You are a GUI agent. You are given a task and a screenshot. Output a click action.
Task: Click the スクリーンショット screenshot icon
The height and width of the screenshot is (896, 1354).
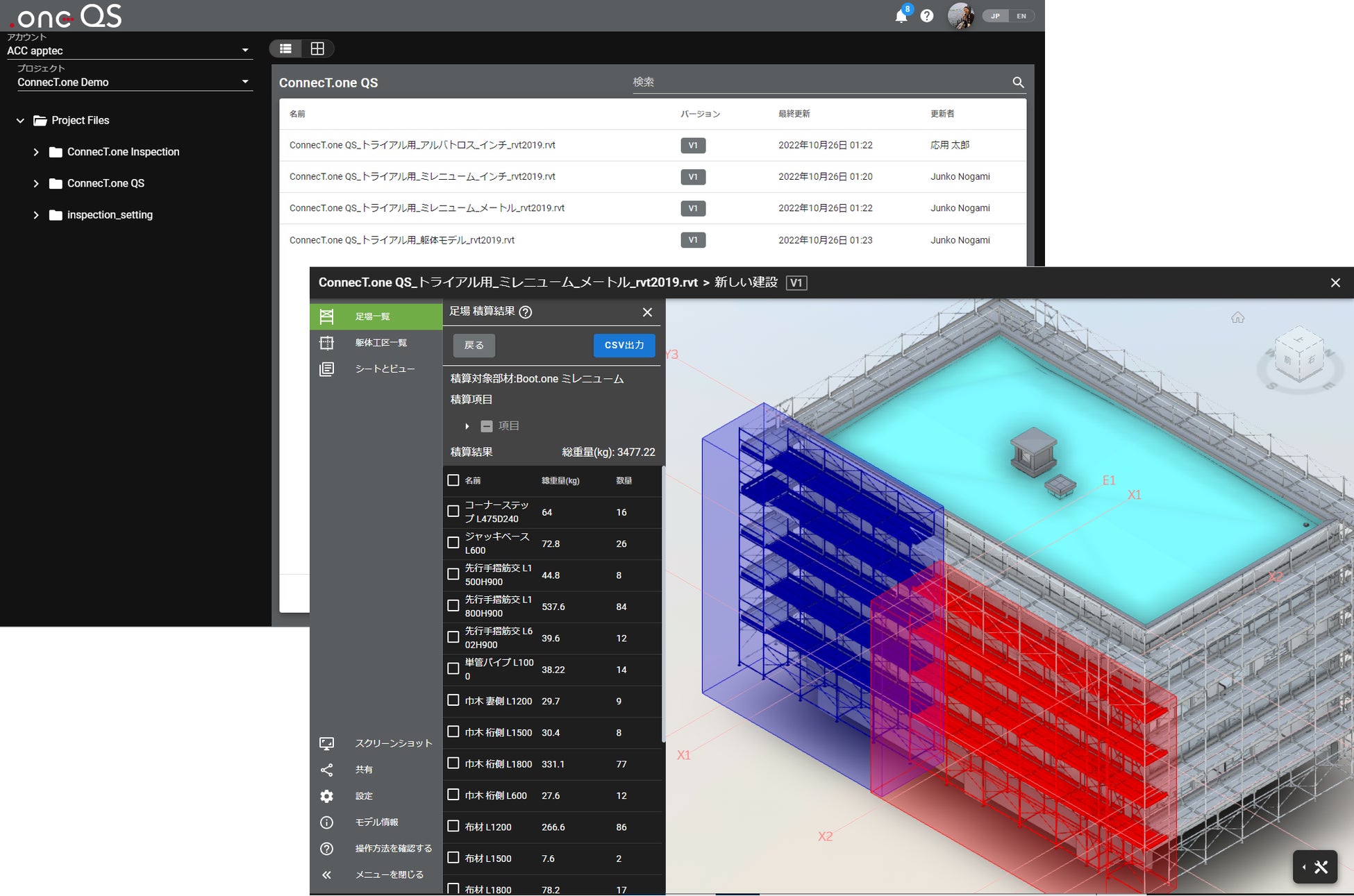click(x=326, y=743)
